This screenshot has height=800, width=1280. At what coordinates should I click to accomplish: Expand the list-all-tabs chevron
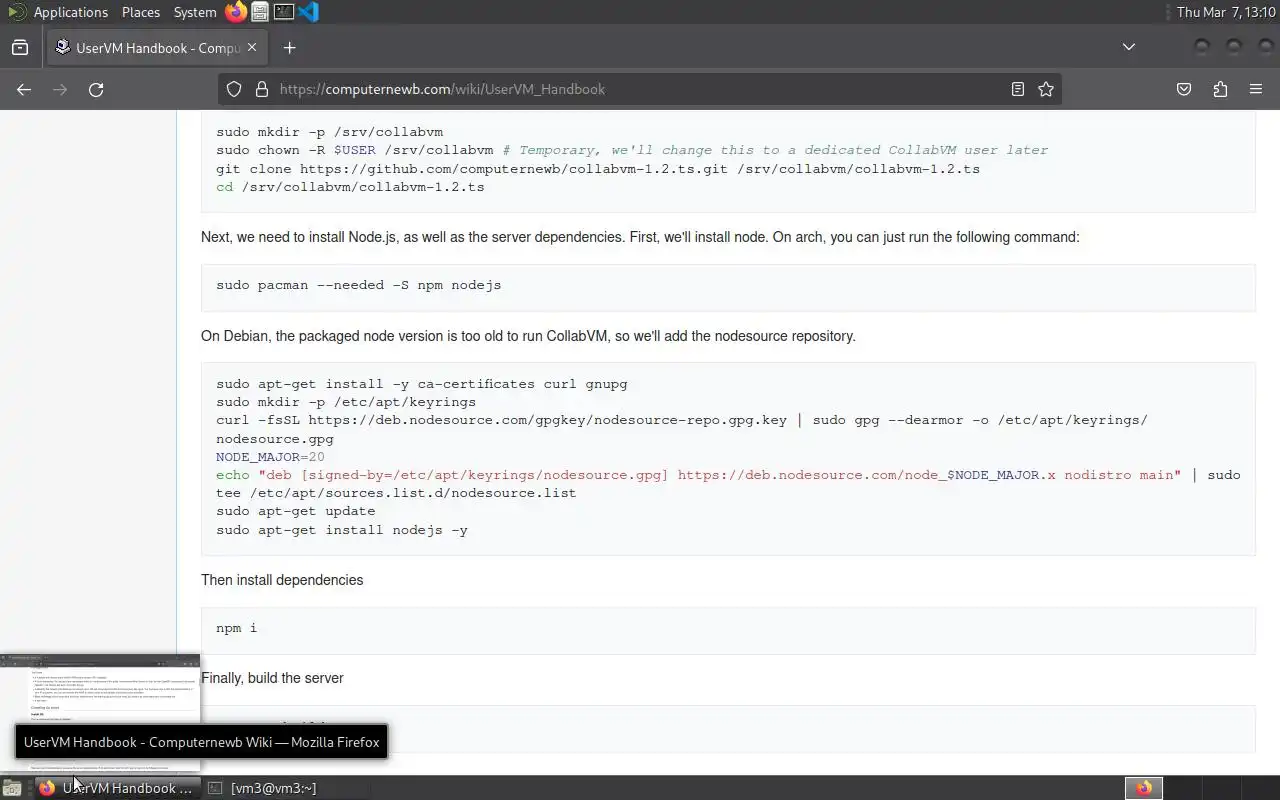click(x=1129, y=47)
